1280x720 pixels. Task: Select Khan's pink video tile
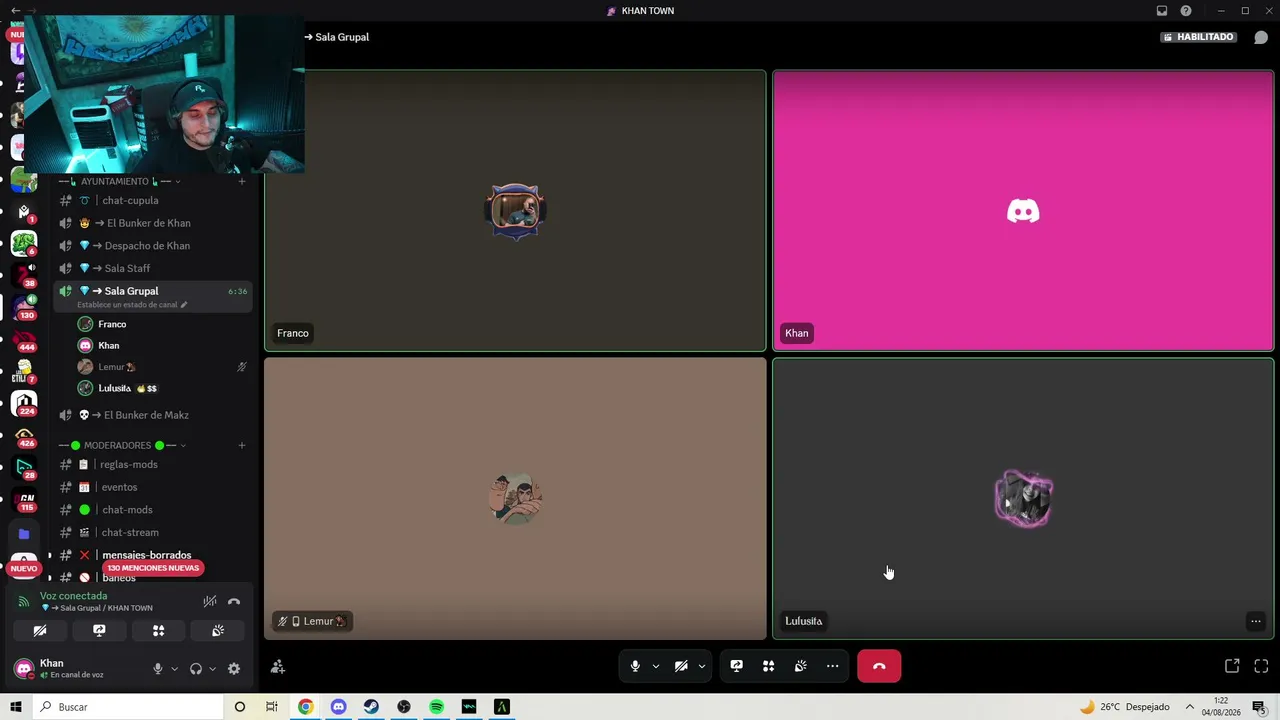[x=1023, y=211]
